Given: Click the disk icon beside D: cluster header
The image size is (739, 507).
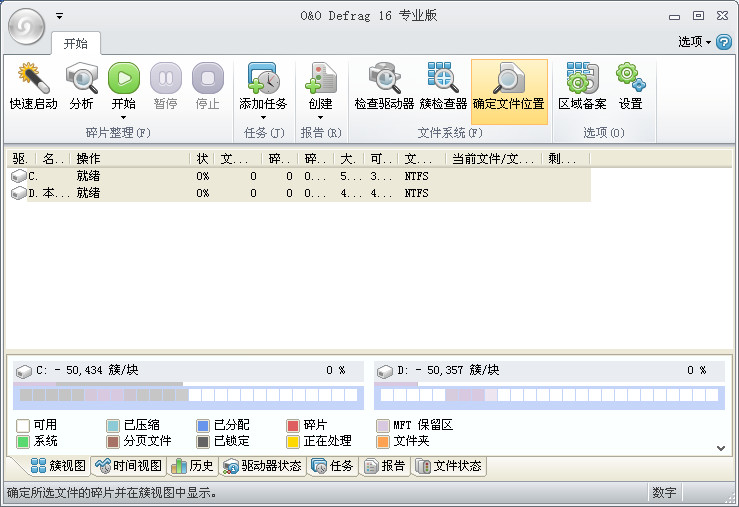Looking at the screenshot, I should click(385, 372).
